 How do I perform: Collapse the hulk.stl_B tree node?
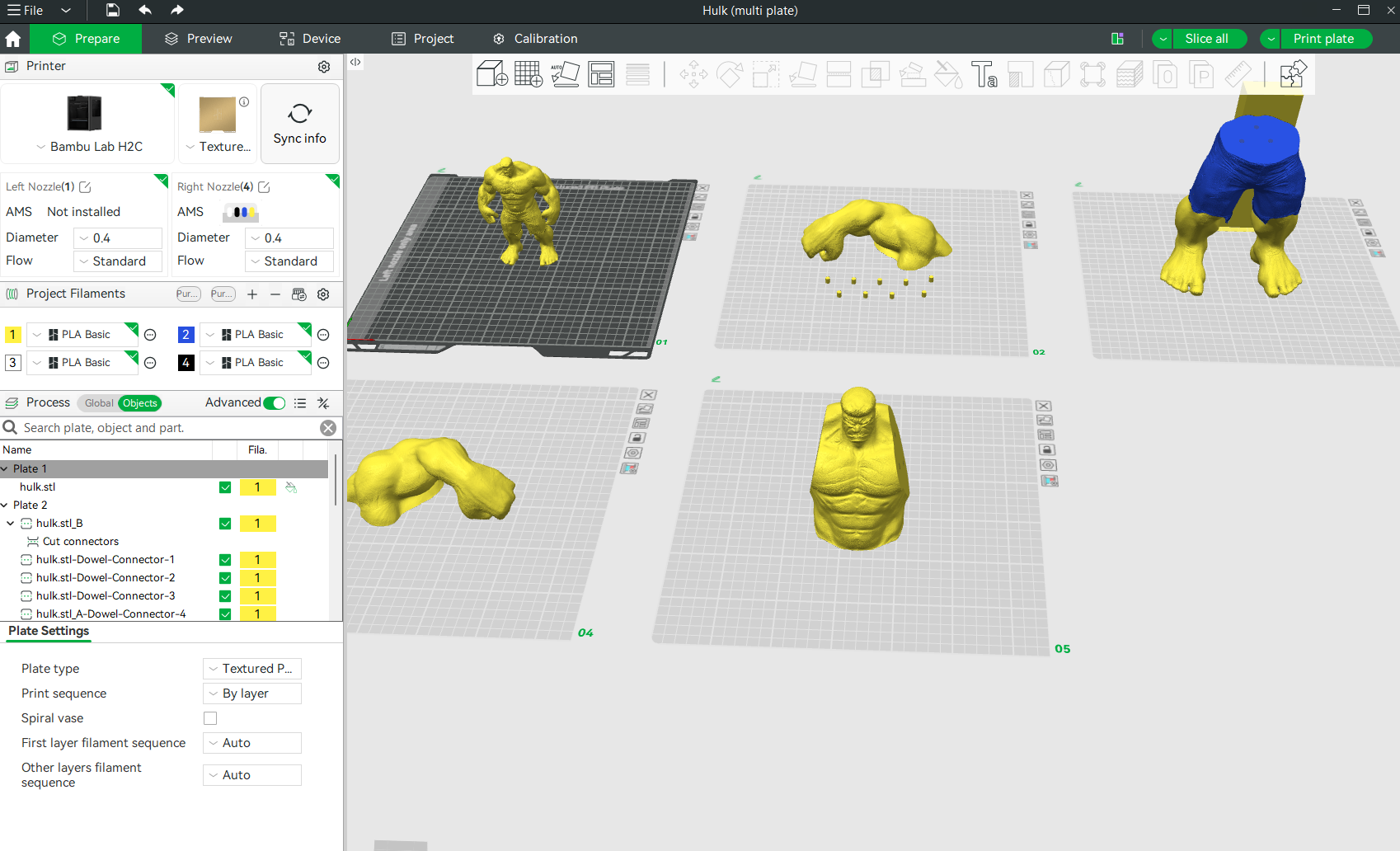11,524
